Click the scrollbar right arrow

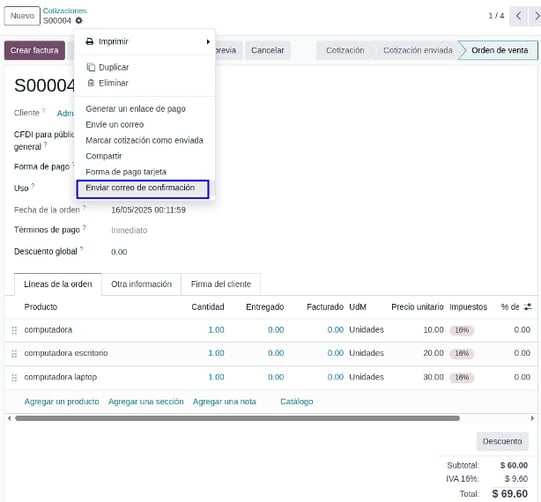point(532,418)
